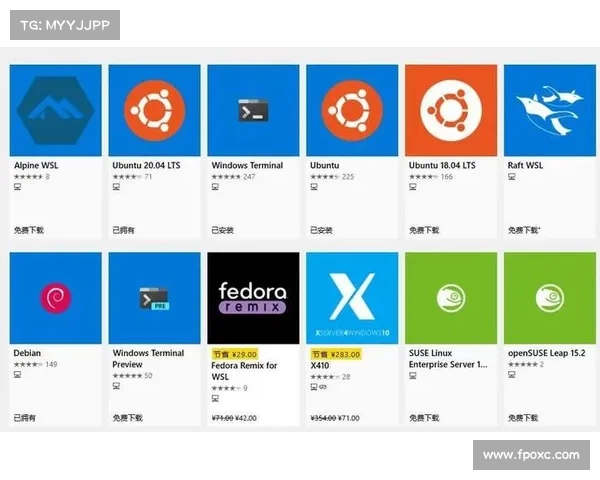Click free download under Raft WSL
Image resolution: width=600 pixels, height=480 pixels.
[x=524, y=230]
